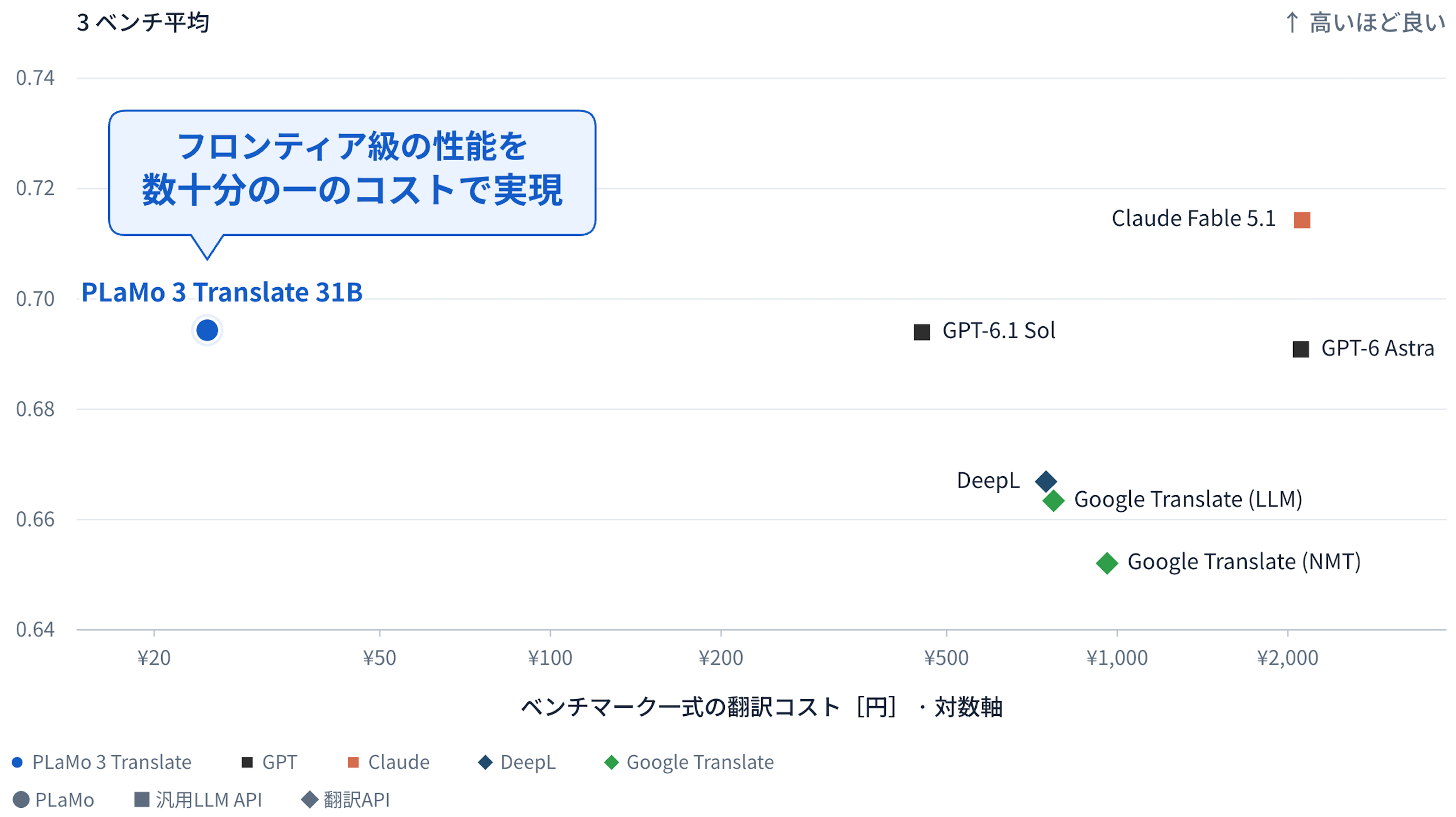Click the Google Translate (LLM) label
Viewport: 1456px width, 817px height.
1188,500
